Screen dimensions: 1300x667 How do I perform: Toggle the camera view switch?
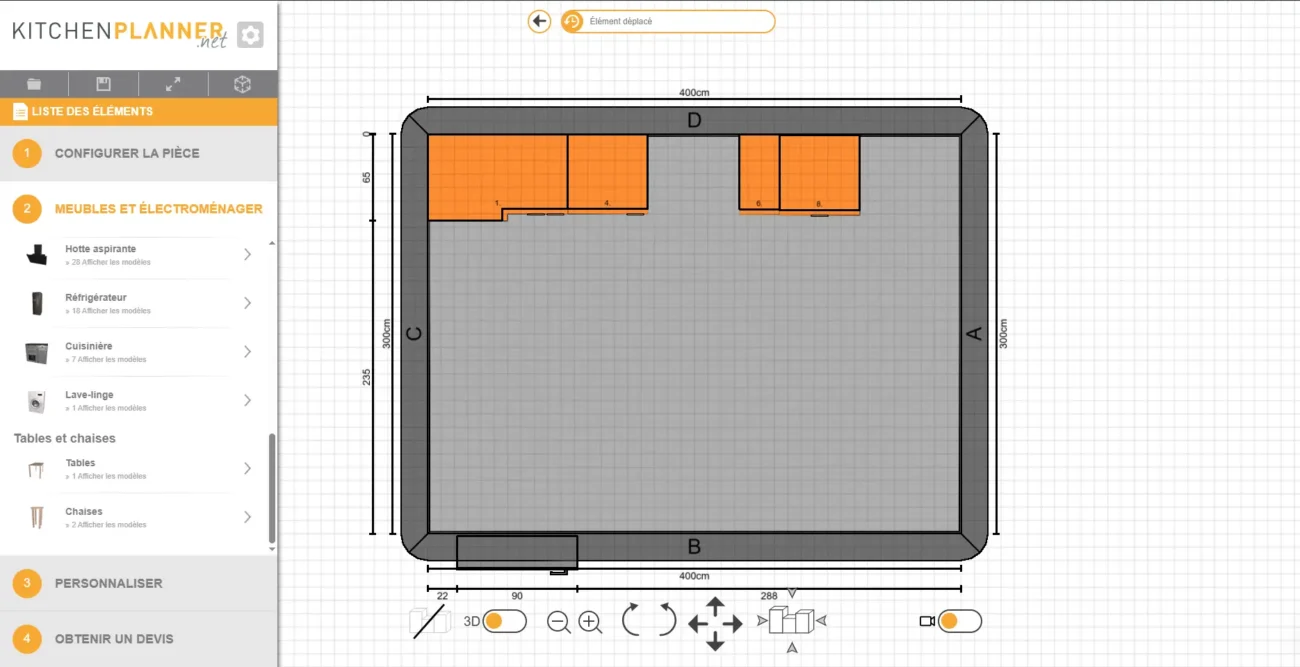pyautogui.click(x=958, y=621)
